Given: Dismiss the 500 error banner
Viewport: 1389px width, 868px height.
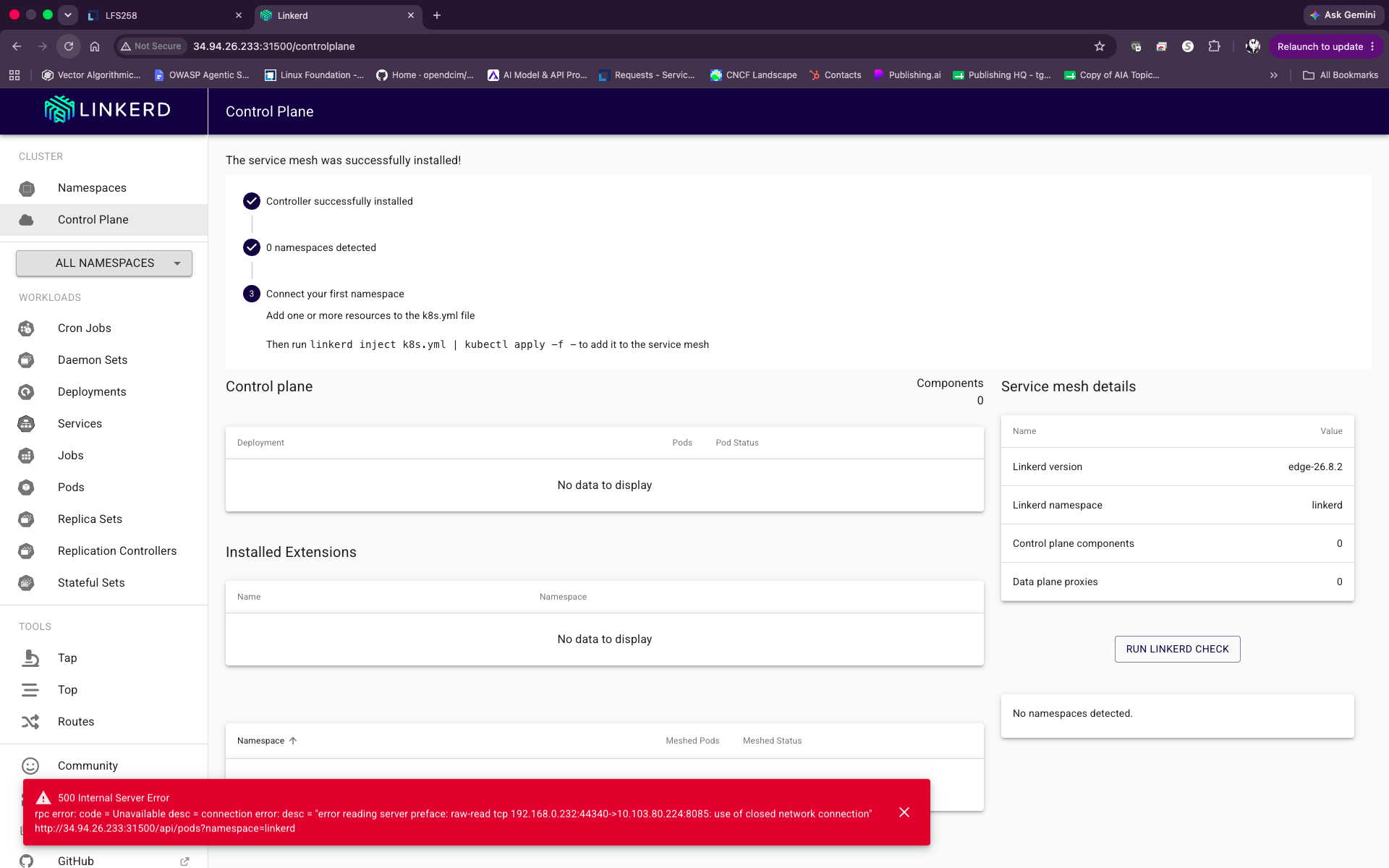Looking at the screenshot, I should (x=904, y=812).
